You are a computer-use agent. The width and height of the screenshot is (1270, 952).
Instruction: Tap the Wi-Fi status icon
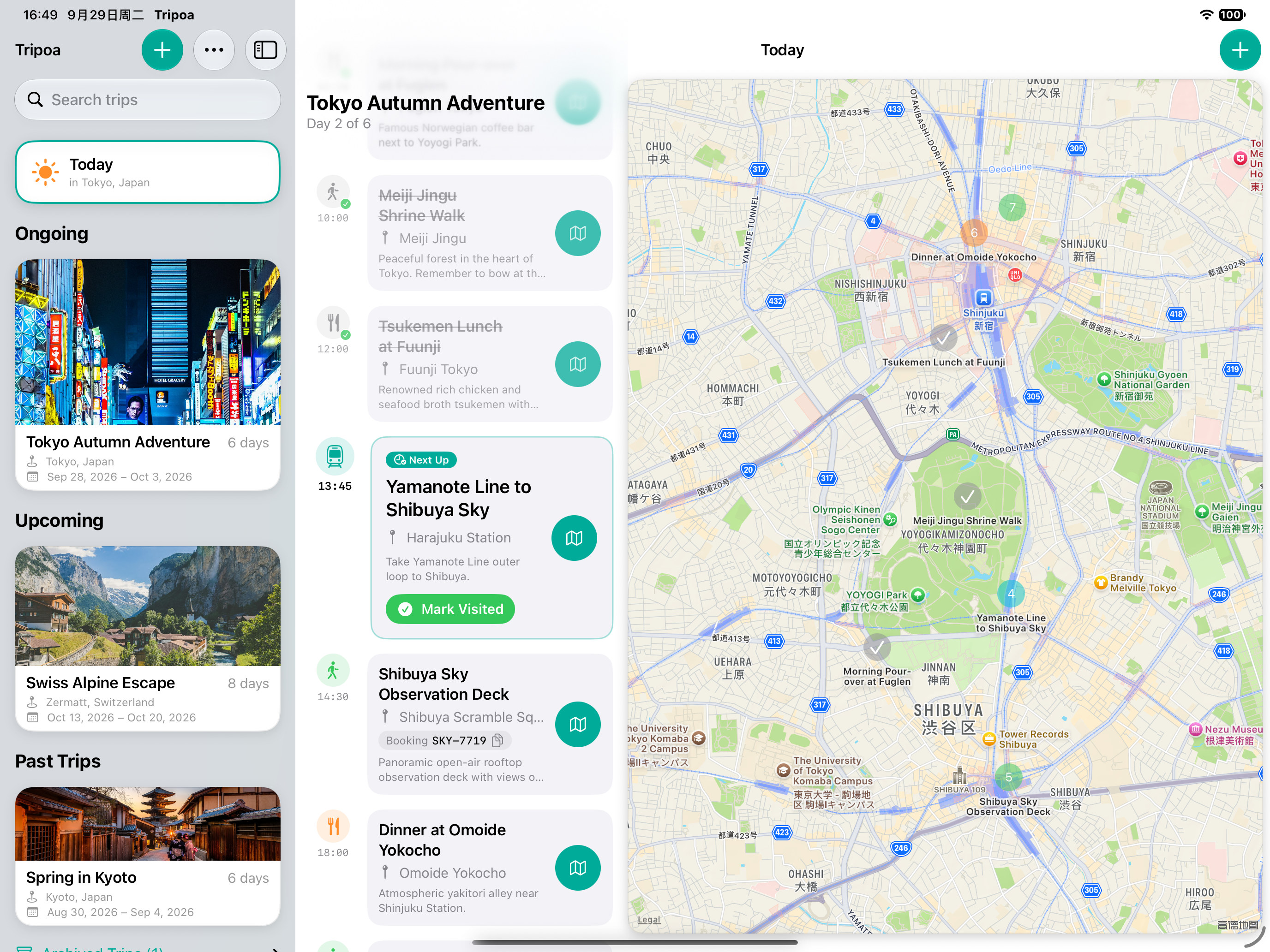(x=1206, y=14)
